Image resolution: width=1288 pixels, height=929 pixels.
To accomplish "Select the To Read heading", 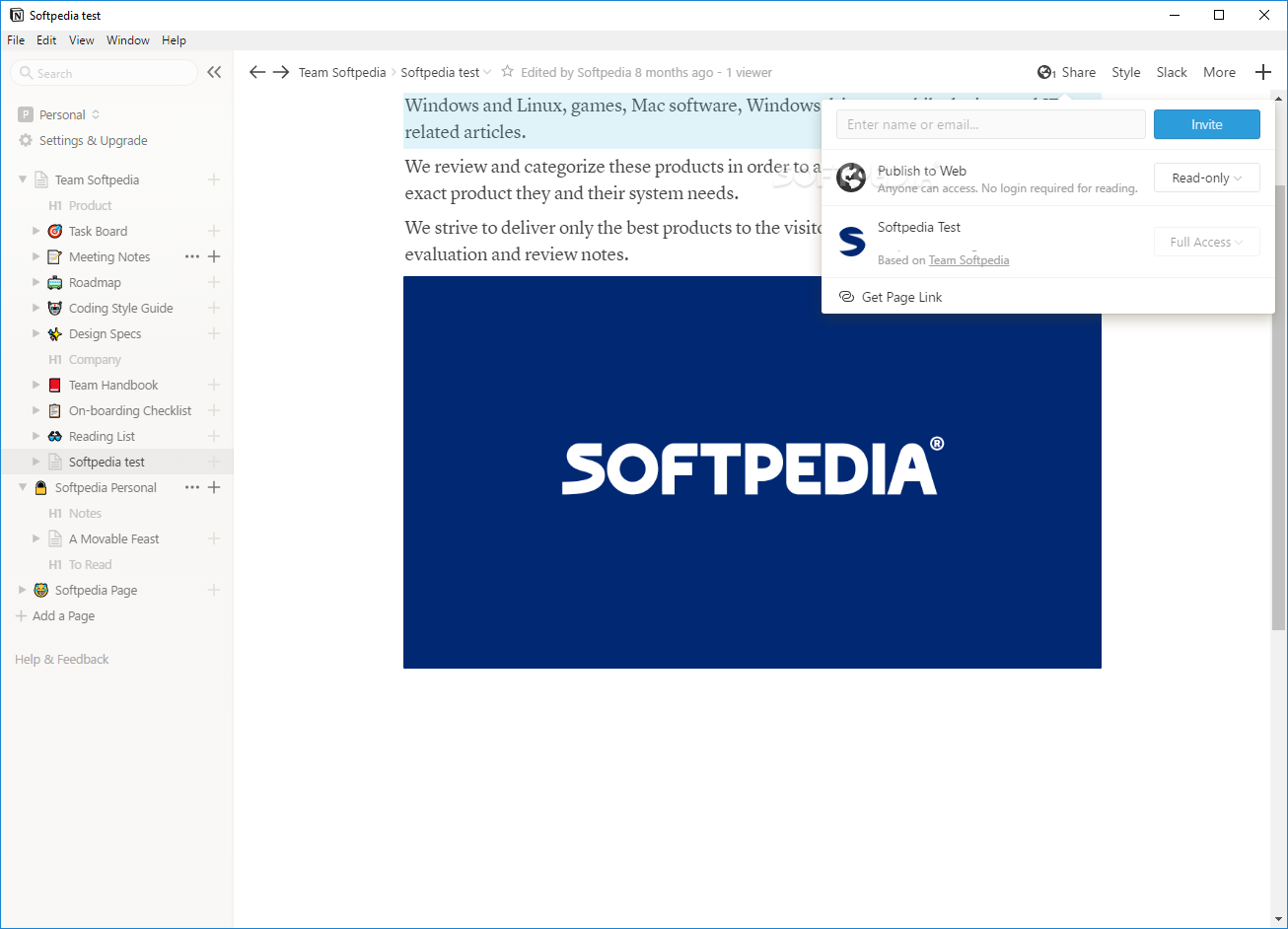I will tap(90, 564).
